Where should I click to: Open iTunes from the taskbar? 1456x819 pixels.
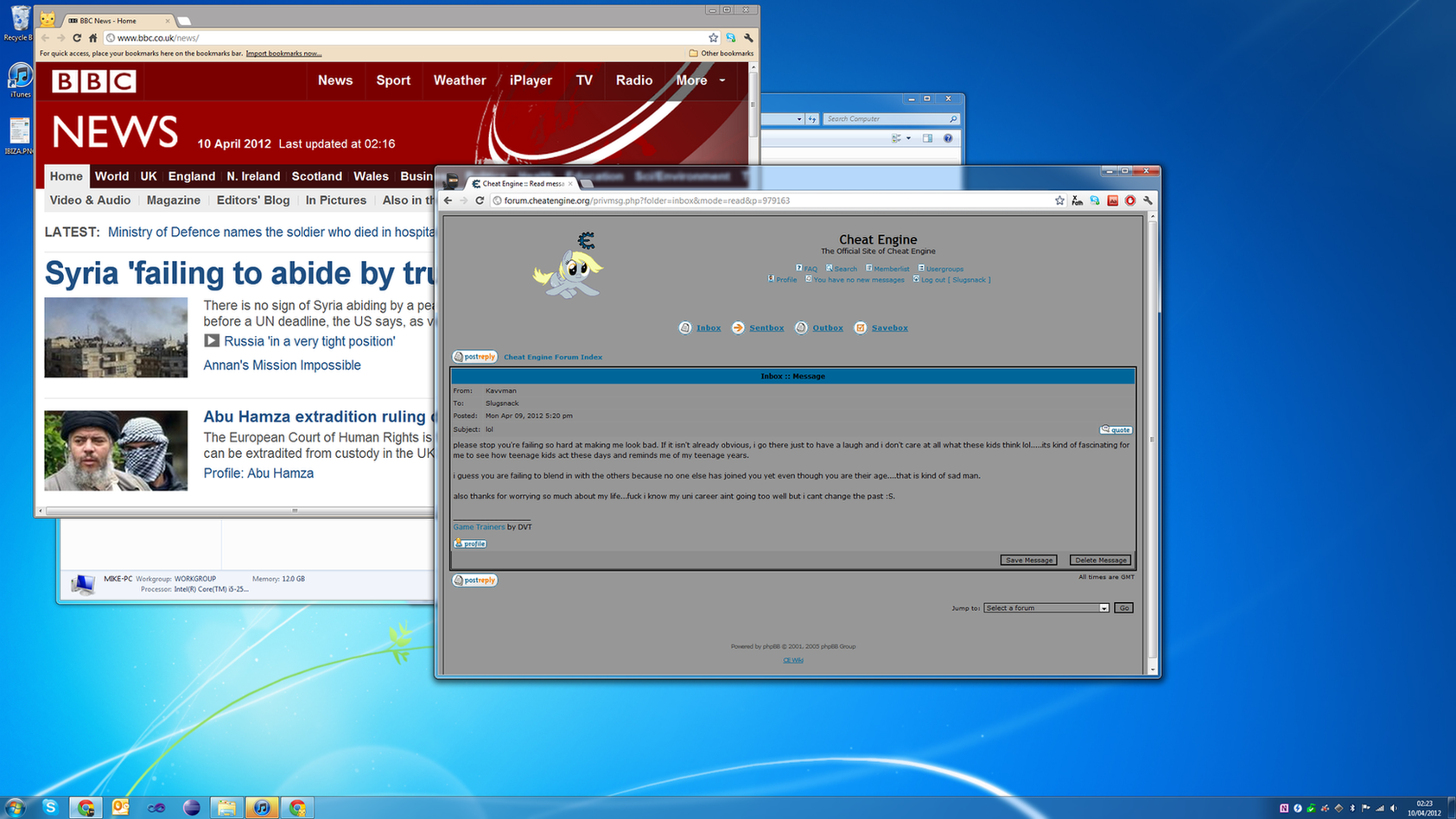point(262,807)
